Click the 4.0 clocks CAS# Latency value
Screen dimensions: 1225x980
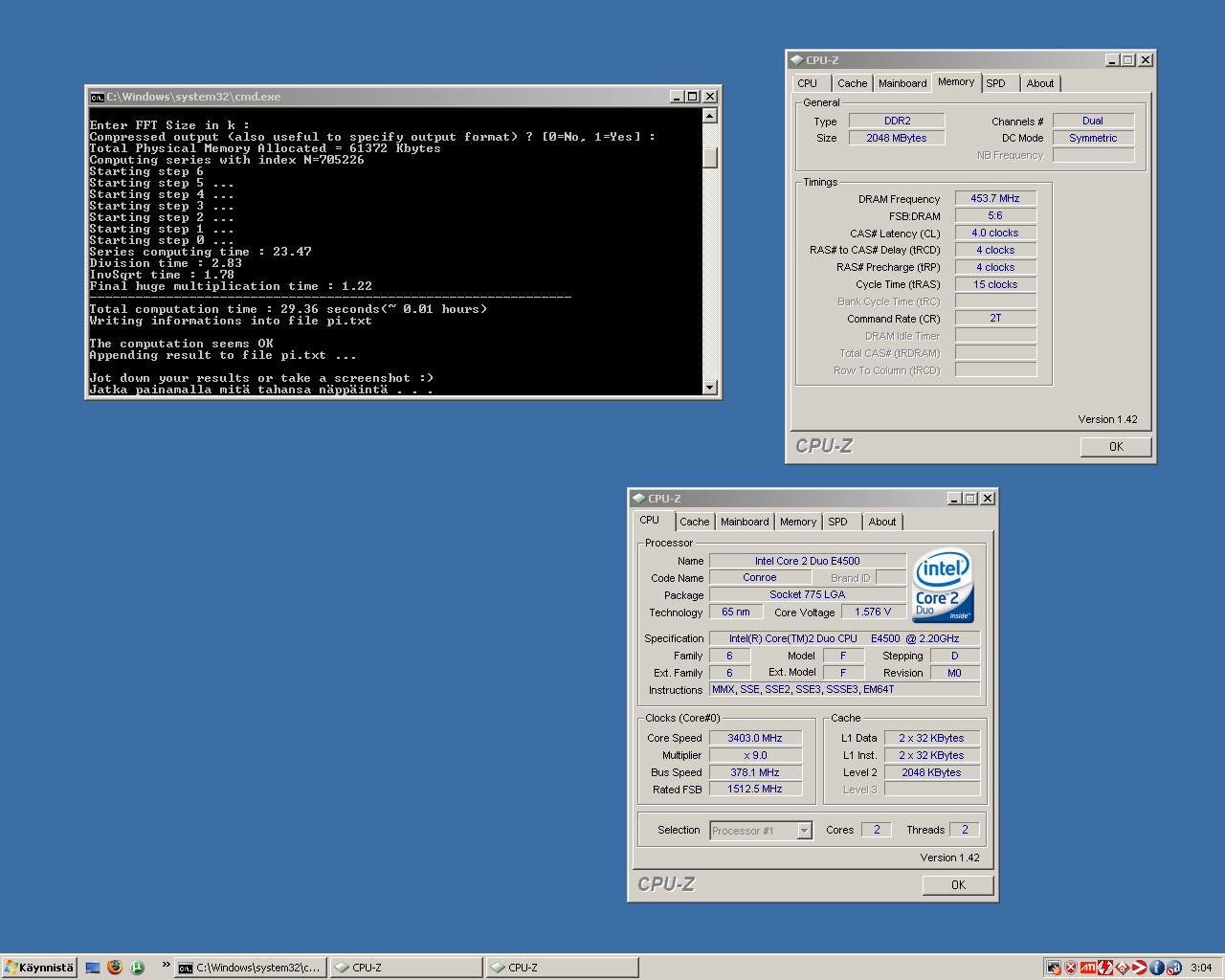(995, 233)
